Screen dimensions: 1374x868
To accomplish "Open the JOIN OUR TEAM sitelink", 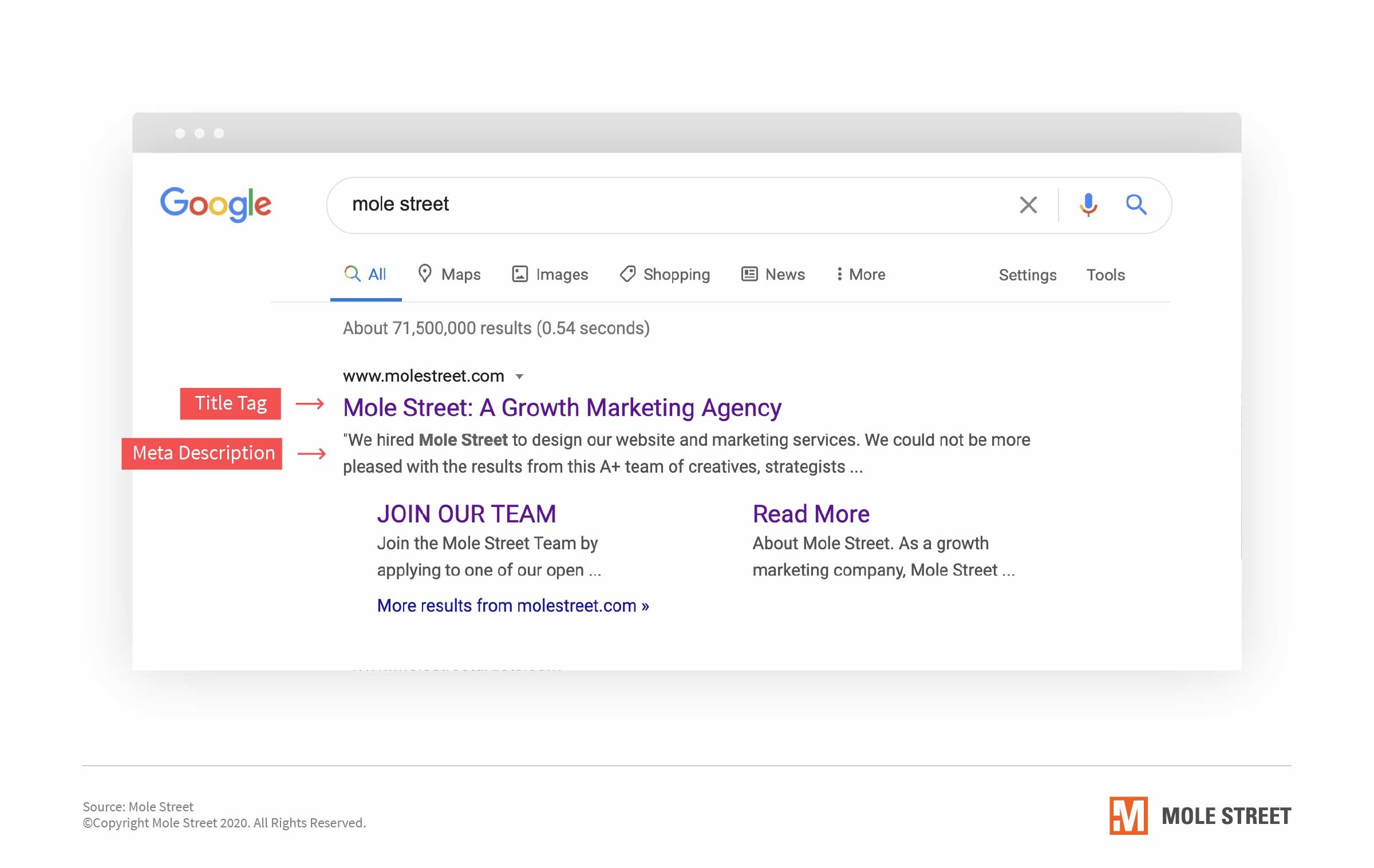I will point(467,514).
